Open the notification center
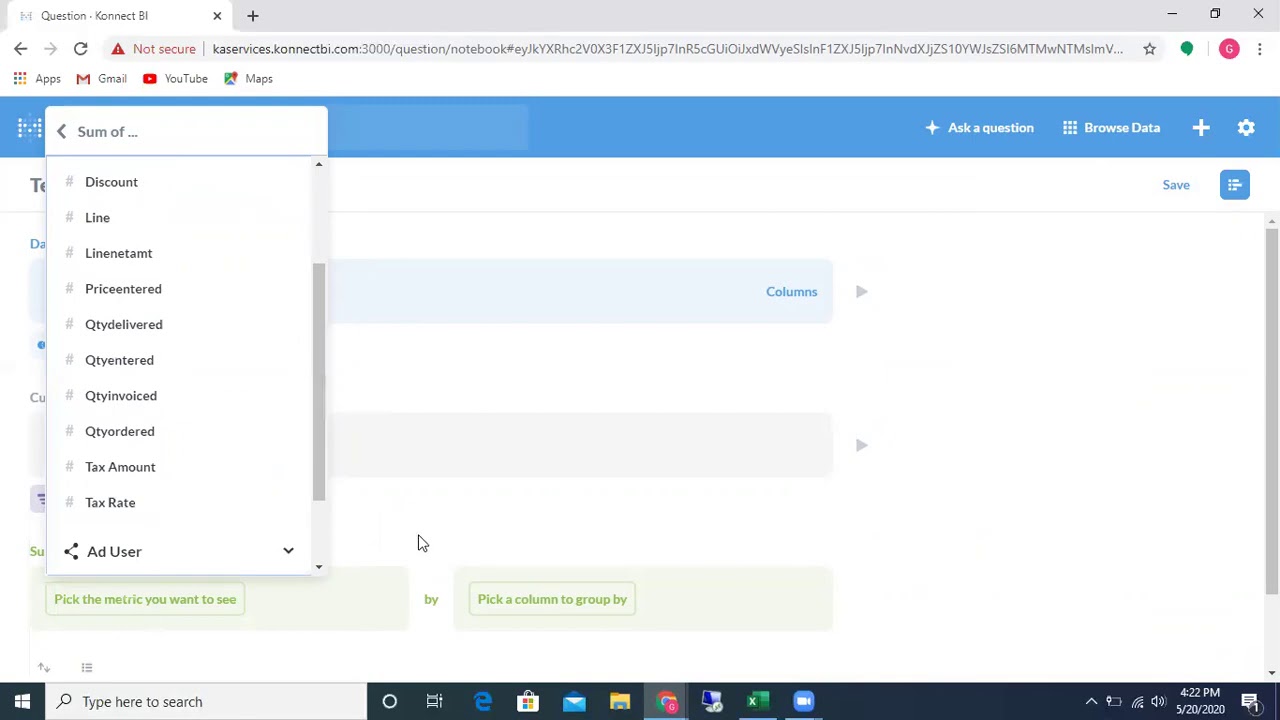The width and height of the screenshot is (1280, 720). 1250,702
